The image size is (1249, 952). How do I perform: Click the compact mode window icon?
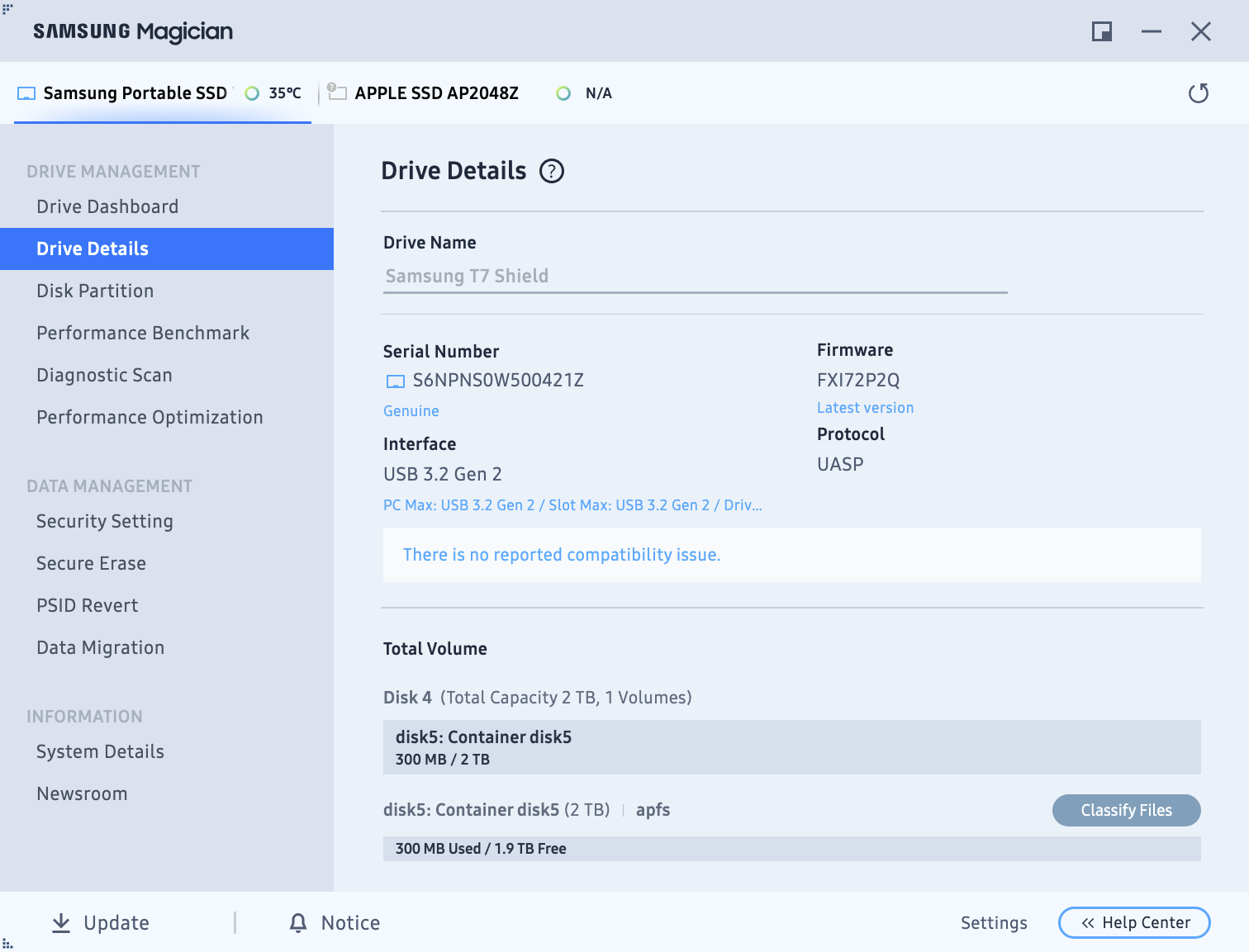tap(1102, 31)
